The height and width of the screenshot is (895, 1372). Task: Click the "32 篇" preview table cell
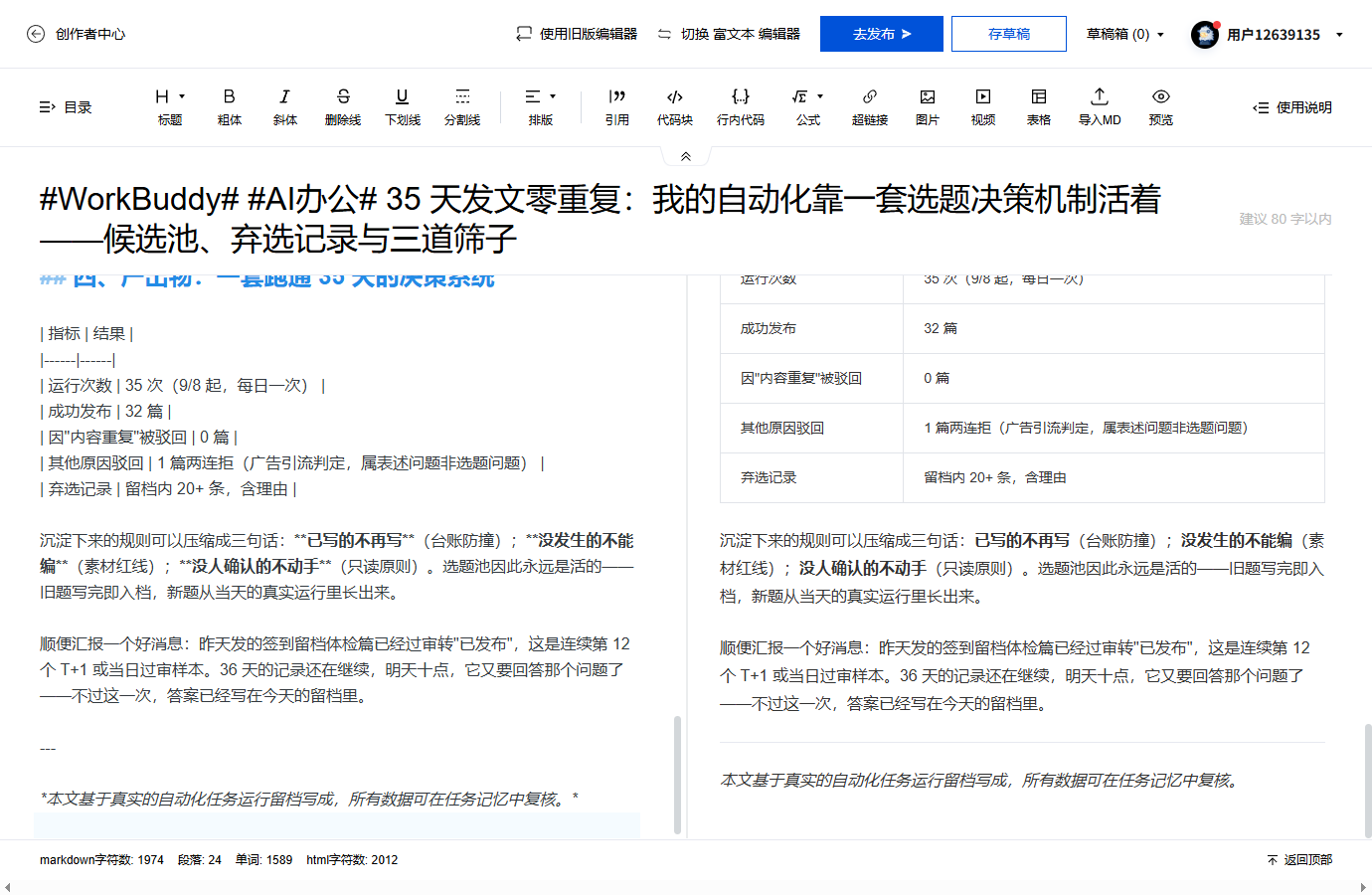pyautogui.click(x=1114, y=328)
